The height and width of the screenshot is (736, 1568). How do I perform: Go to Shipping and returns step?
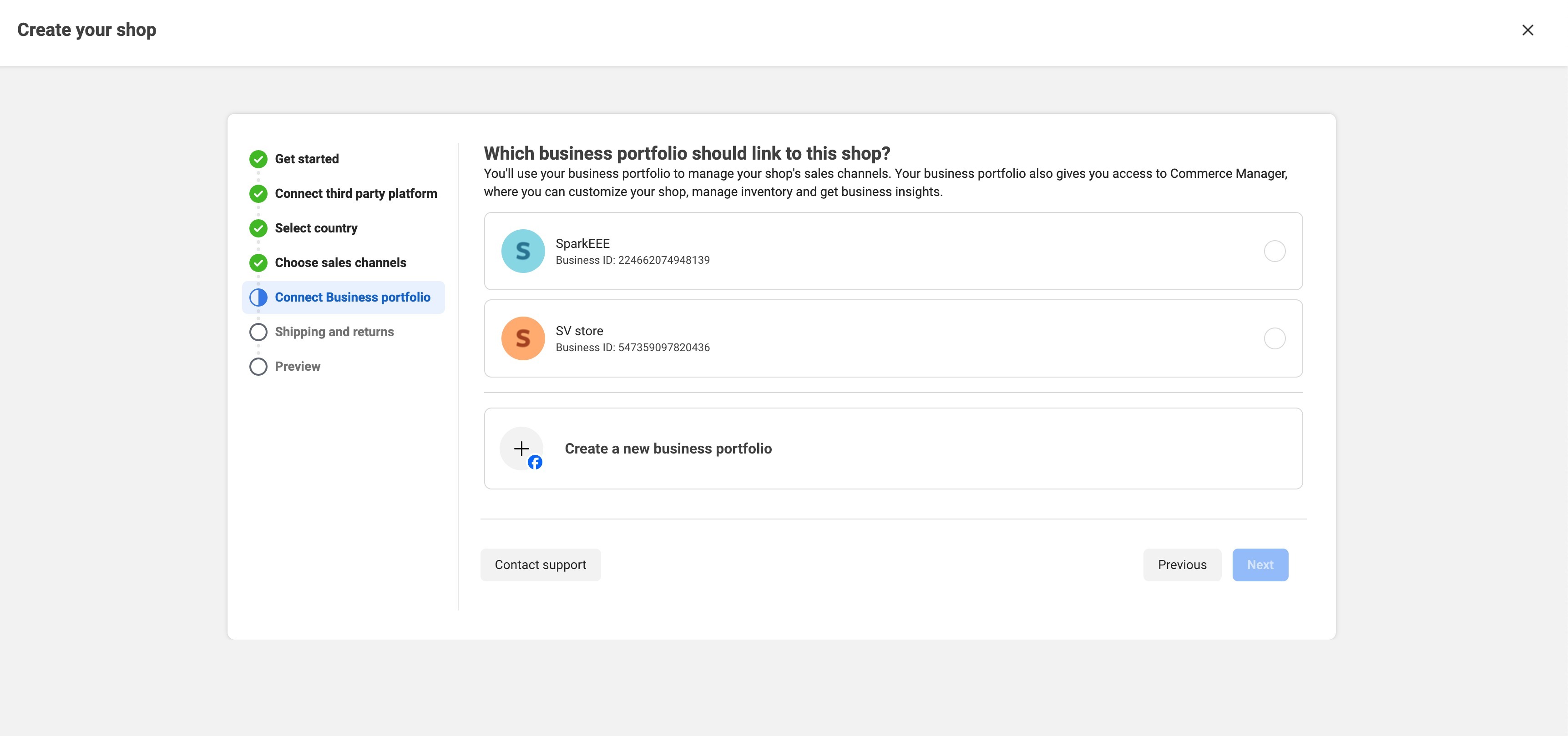tap(334, 332)
